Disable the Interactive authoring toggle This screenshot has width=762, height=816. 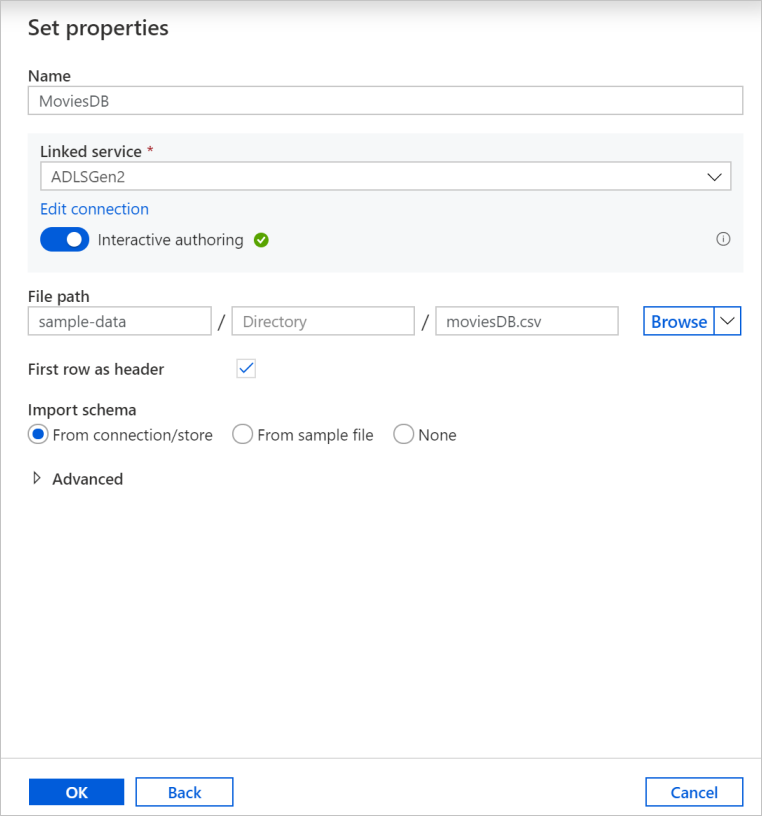(64, 240)
